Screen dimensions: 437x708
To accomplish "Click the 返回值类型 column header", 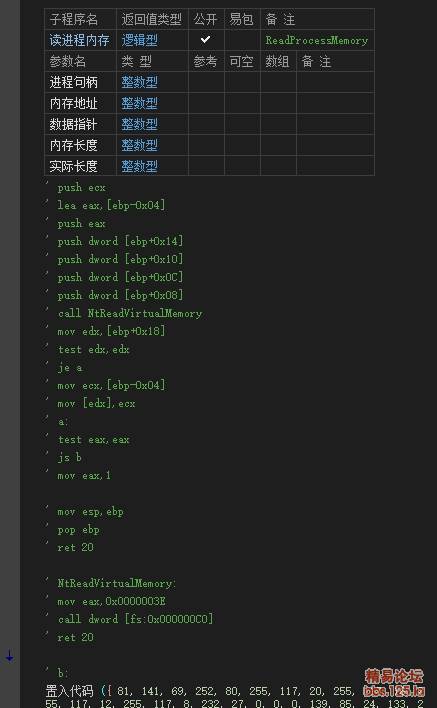I will 152,19.
